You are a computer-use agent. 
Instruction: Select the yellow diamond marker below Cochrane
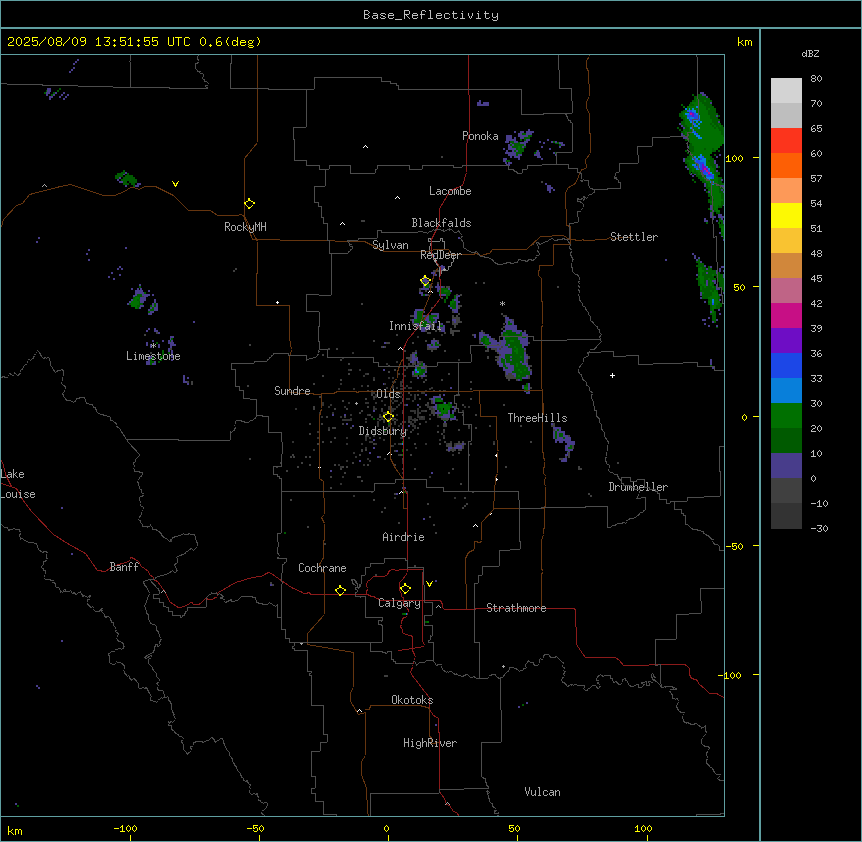click(x=340, y=590)
